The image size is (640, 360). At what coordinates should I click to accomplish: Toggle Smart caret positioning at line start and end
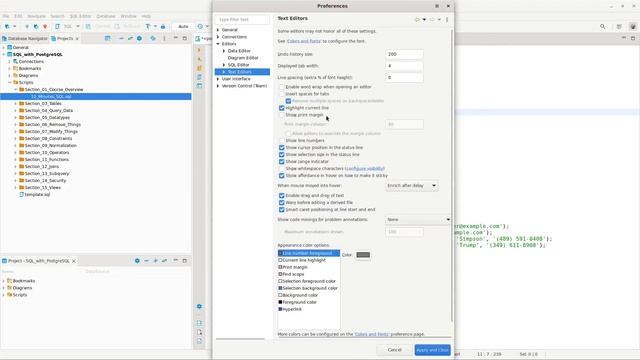(282, 210)
